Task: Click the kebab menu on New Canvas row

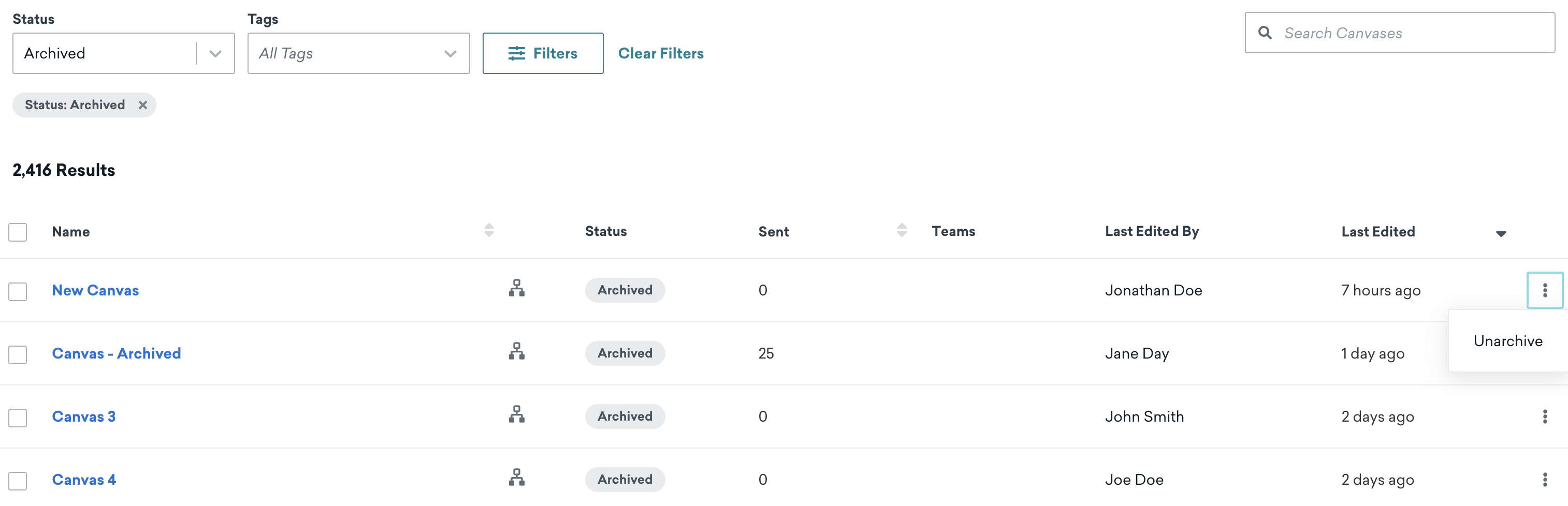Action: click(1544, 291)
